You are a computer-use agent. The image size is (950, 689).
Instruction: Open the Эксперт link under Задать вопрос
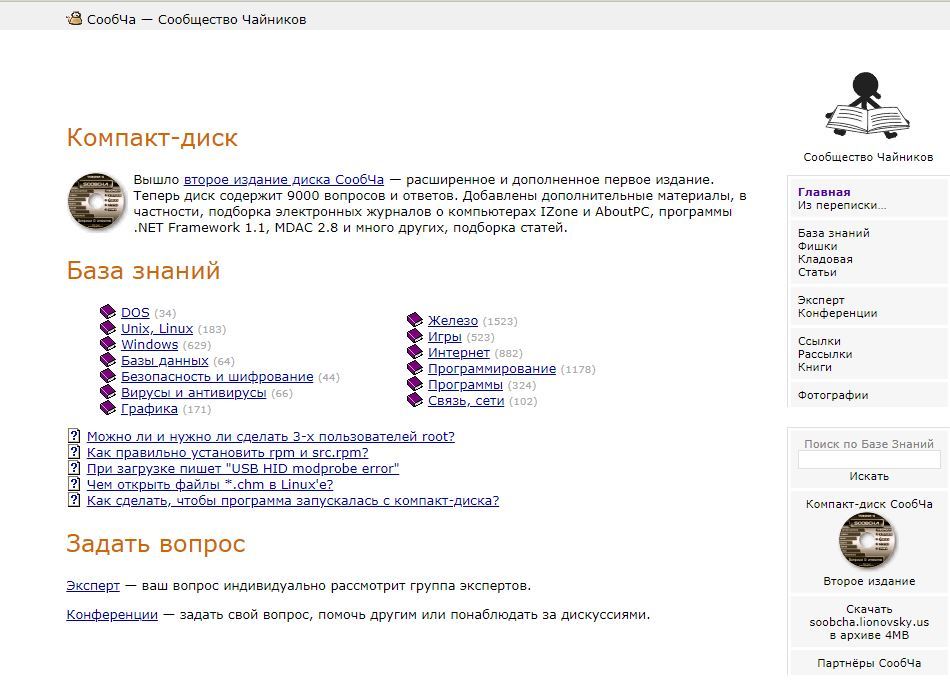[93, 585]
